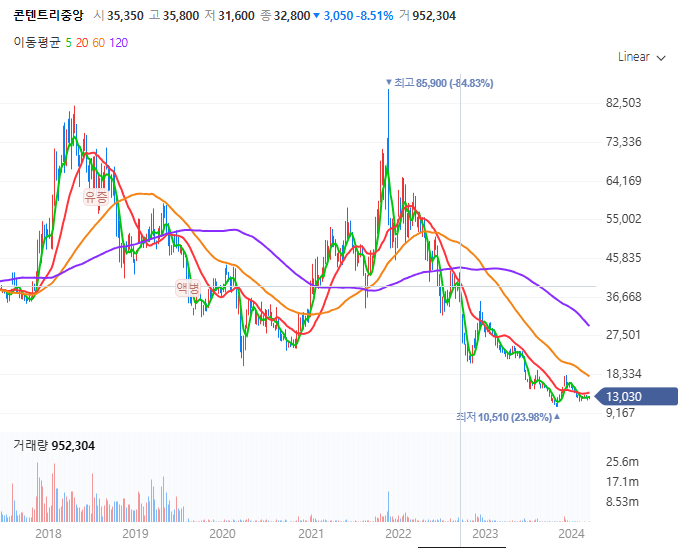Click the header volume value 952,304
Image resolution: width=681 pixels, height=548 pixels.
(x=434, y=16)
